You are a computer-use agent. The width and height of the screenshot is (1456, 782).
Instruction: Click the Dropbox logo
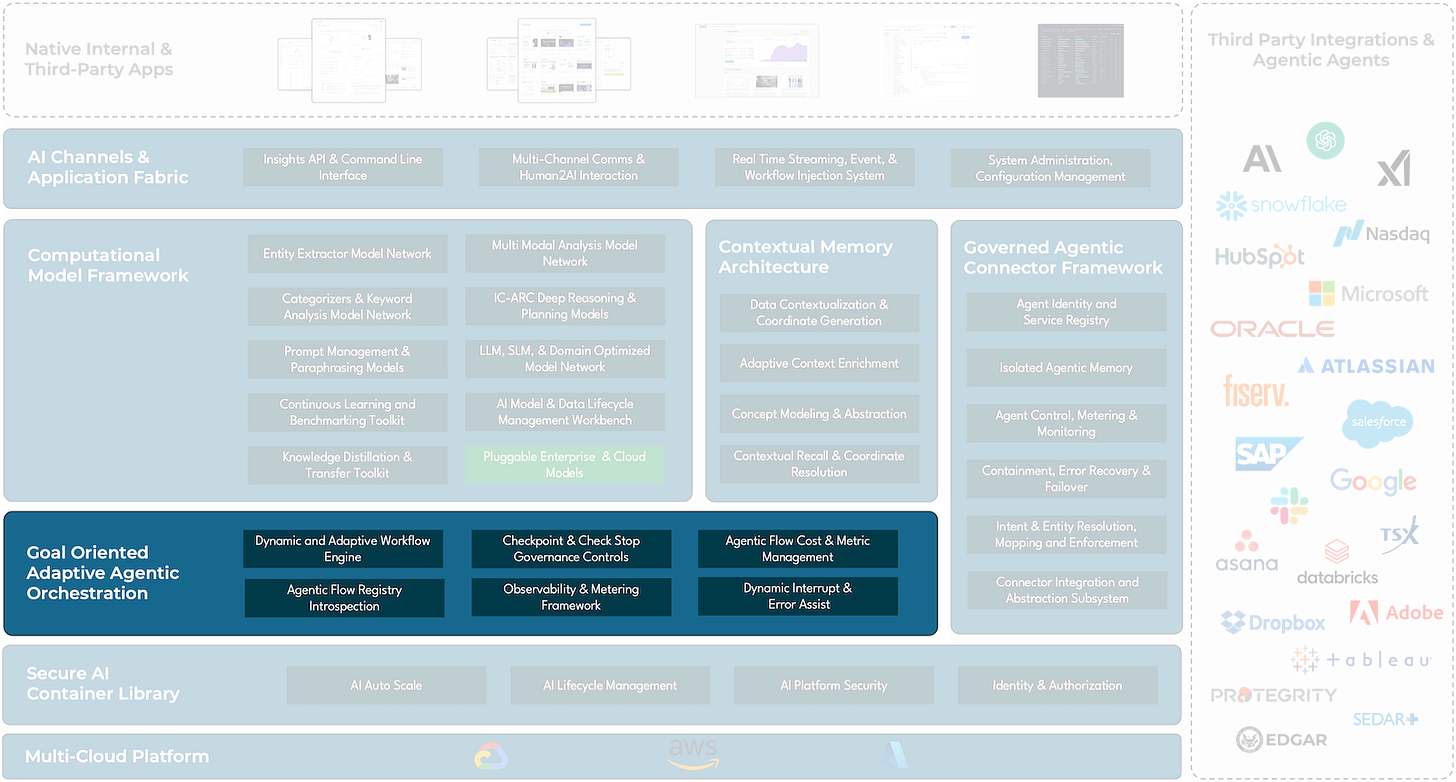1273,623
